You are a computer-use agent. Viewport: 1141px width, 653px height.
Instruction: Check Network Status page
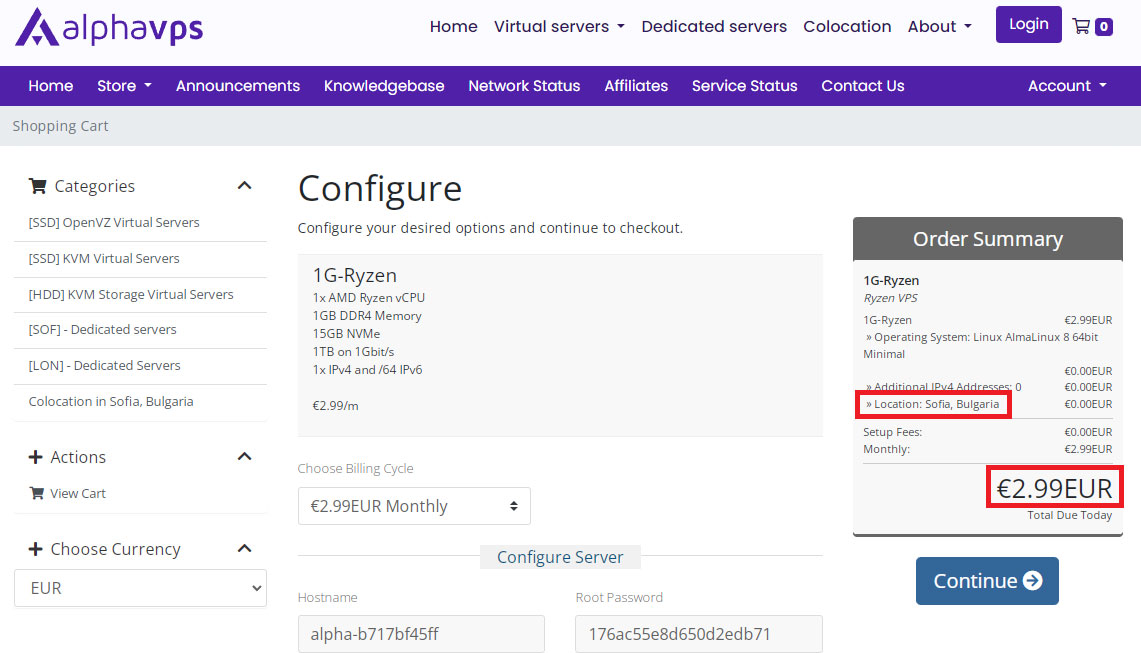(524, 86)
